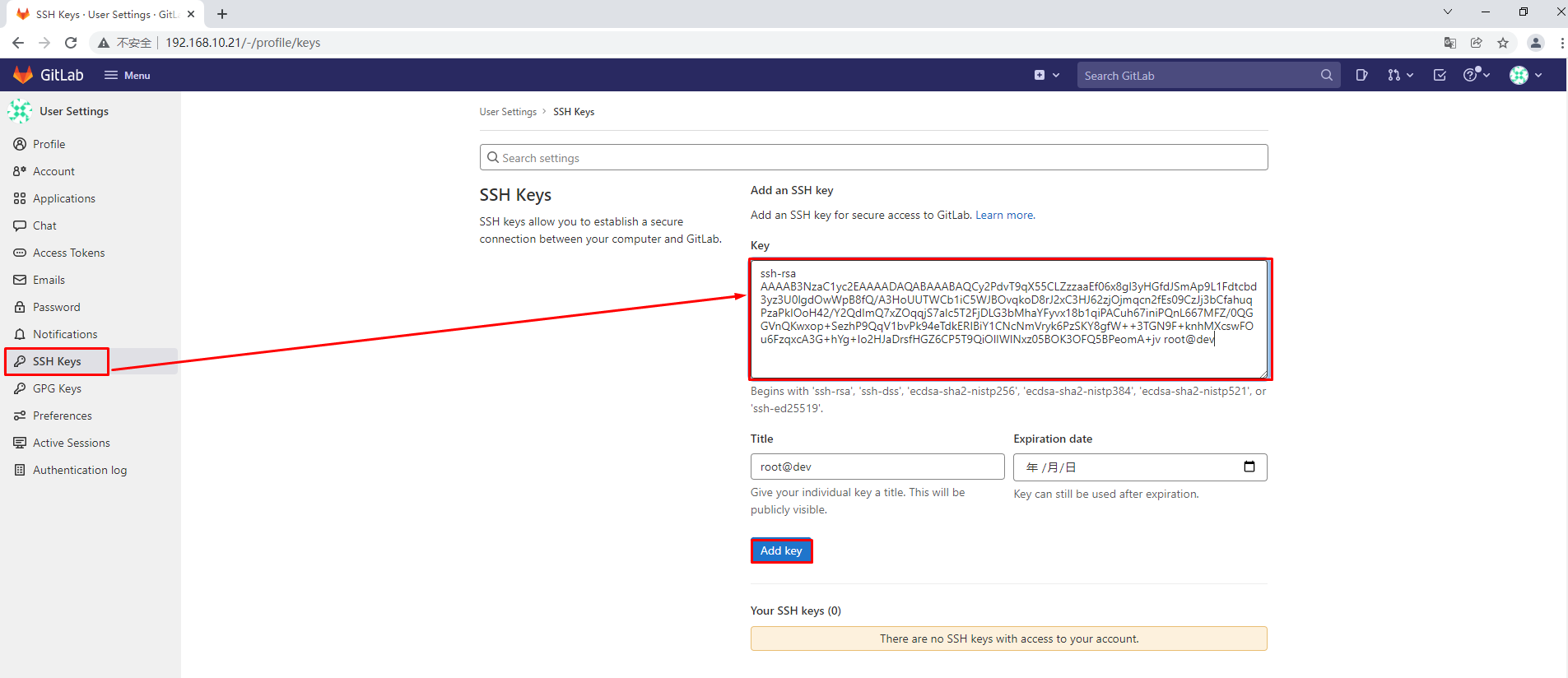The height and width of the screenshot is (678, 1568).
Task: Expand the Help menu dropdown
Action: [1477, 75]
